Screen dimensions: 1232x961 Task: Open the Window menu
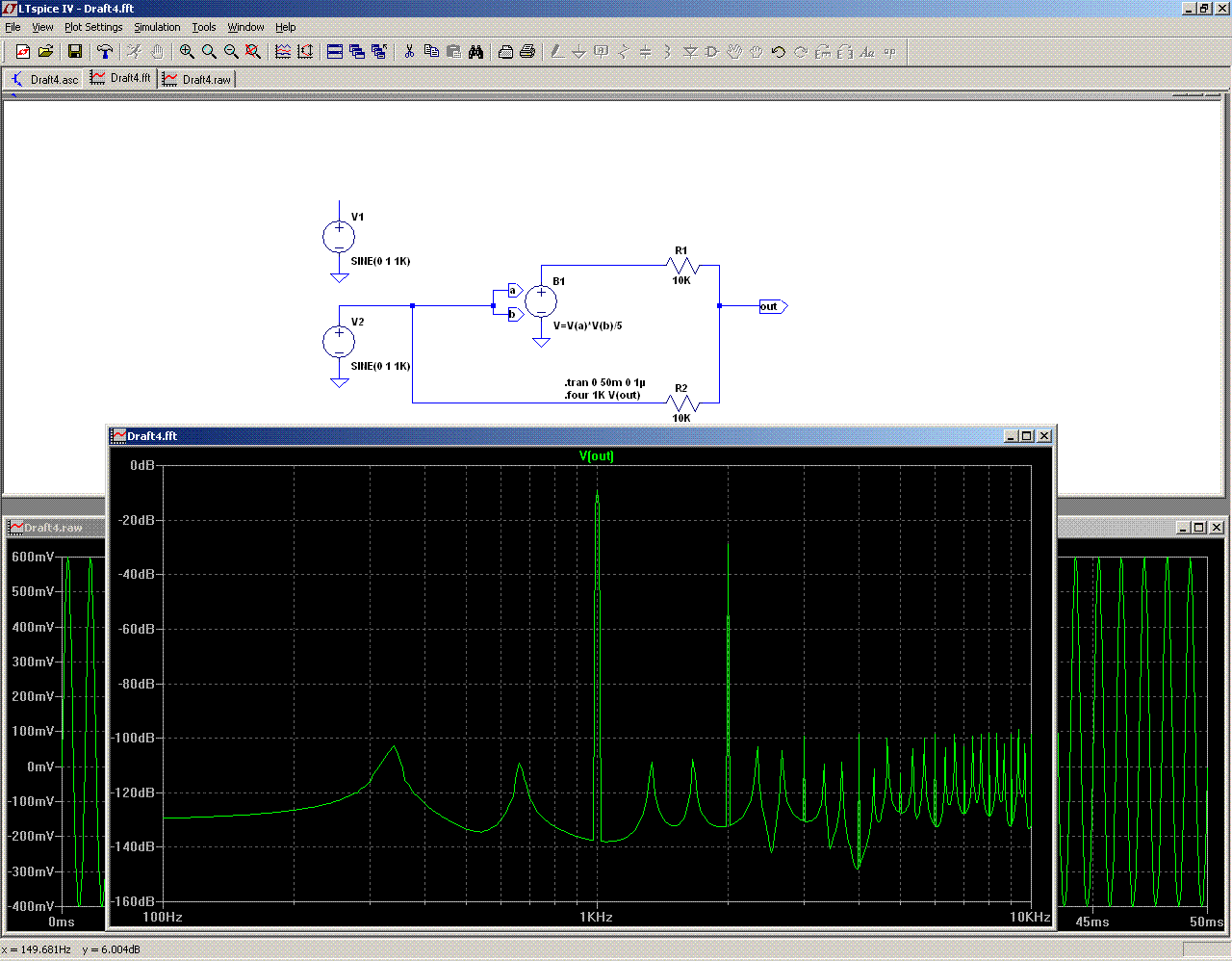click(x=245, y=27)
